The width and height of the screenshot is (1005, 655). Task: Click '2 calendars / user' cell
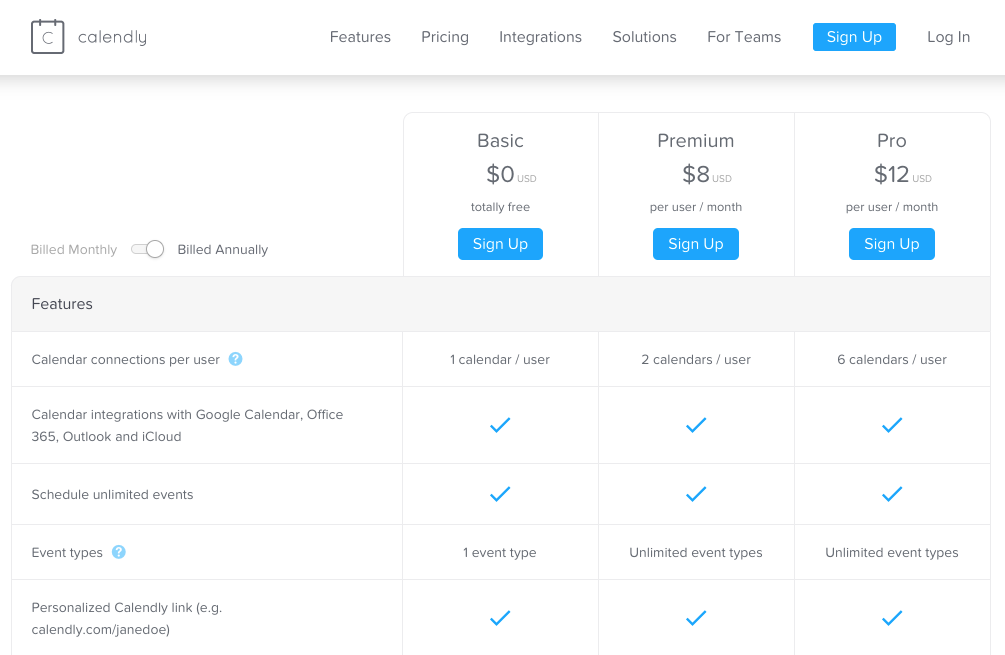click(696, 360)
